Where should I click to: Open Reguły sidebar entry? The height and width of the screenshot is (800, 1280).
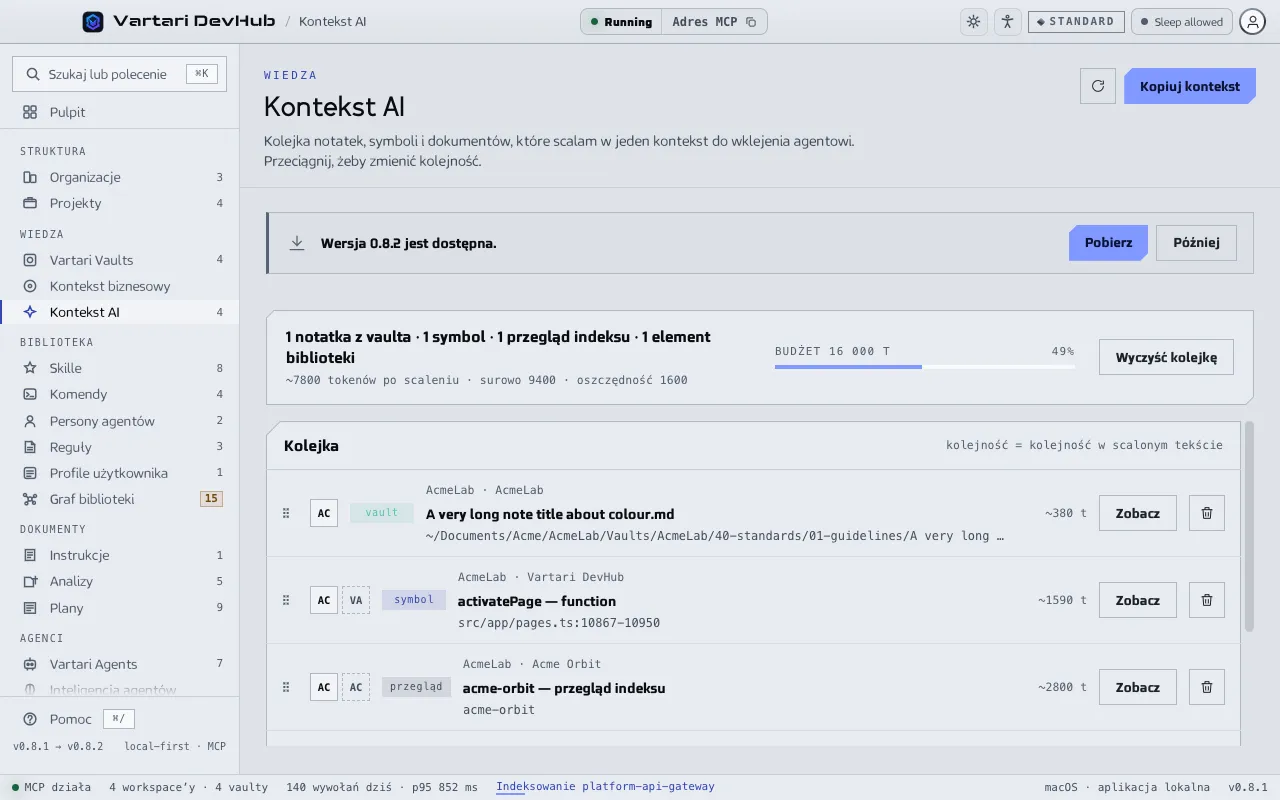tap(120, 447)
